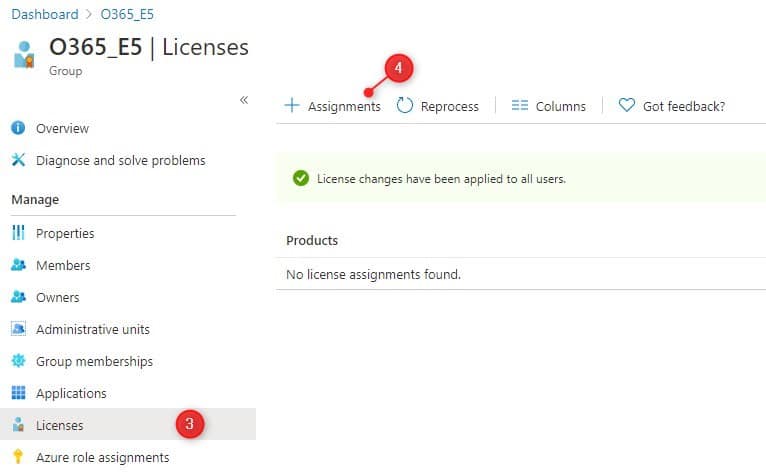Image resolution: width=766 pixels, height=475 pixels.
Task: Open Got feedback?
Action: point(683,107)
